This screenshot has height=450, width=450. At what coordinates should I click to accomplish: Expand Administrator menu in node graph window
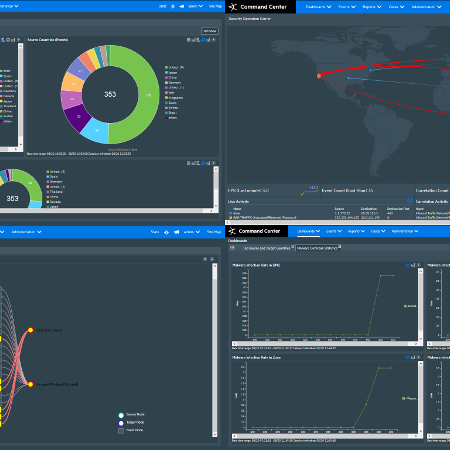click(x=26, y=232)
